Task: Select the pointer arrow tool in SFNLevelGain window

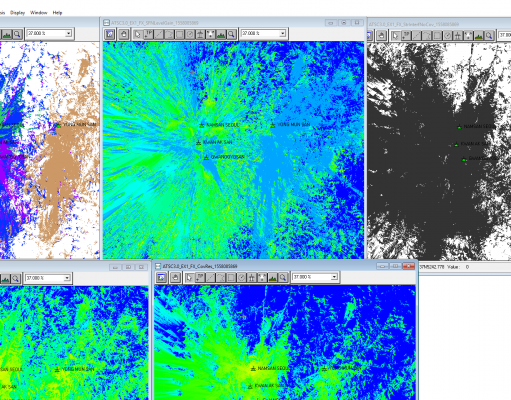Action: [x=138, y=34]
